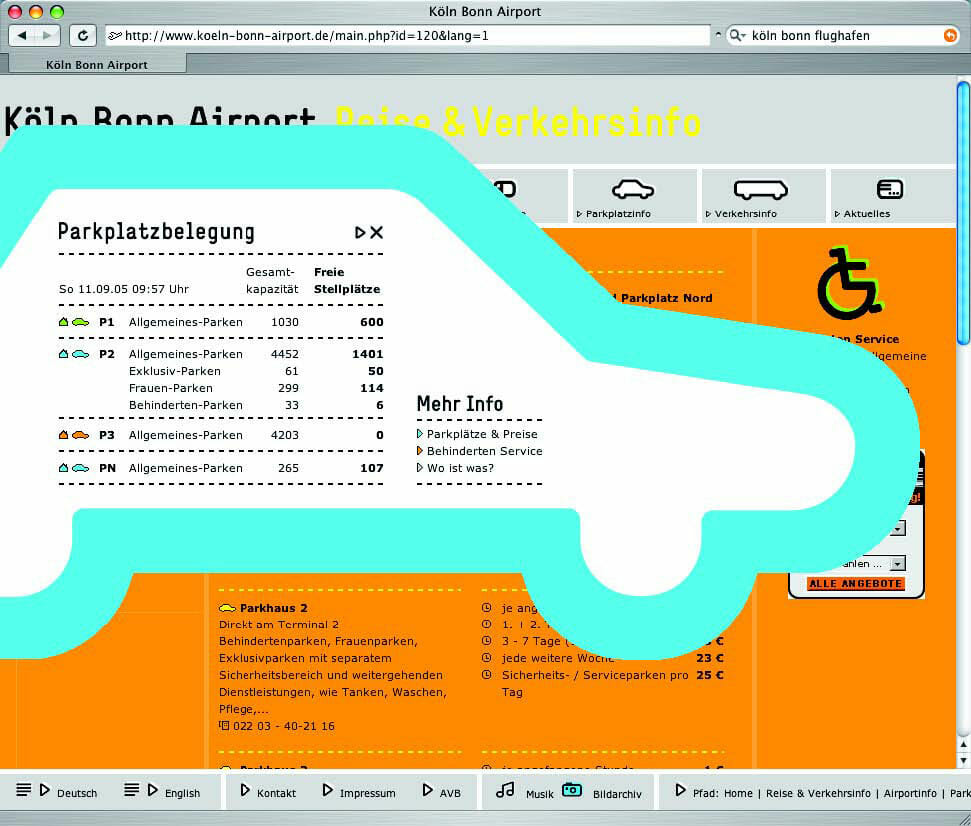Switch to the Köln Bonn Airport browser tab
This screenshot has width=971, height=826.
[96, 63]
